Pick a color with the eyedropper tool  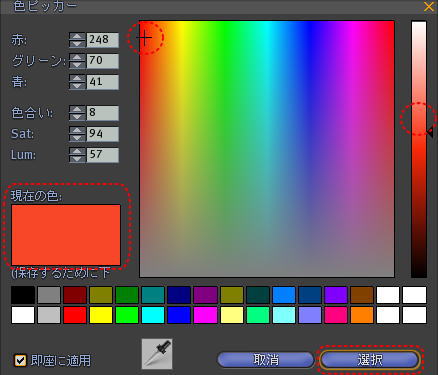click(157, 354)
